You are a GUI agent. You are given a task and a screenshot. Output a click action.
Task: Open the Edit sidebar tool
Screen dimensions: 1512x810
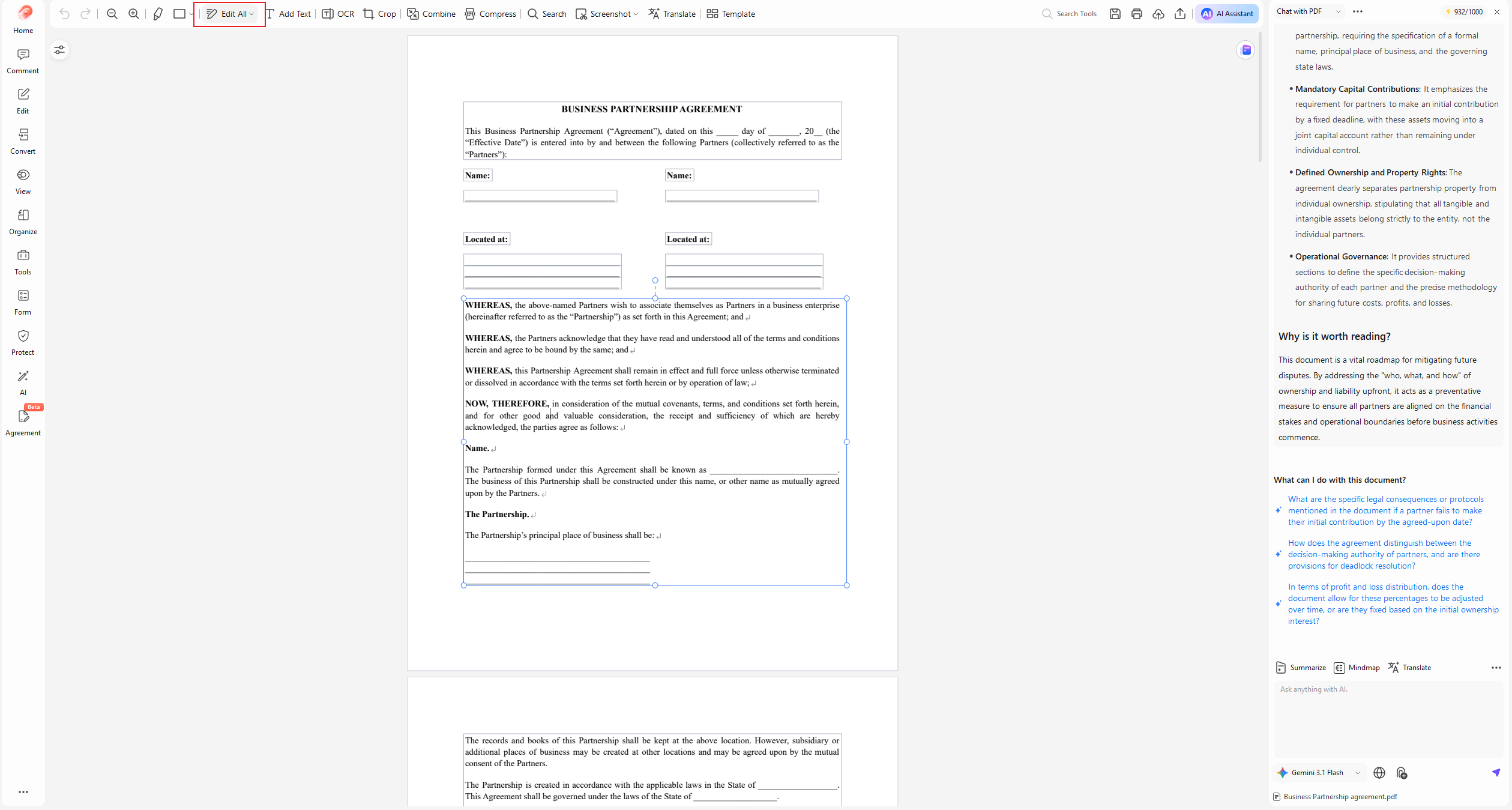coord(23,101)
